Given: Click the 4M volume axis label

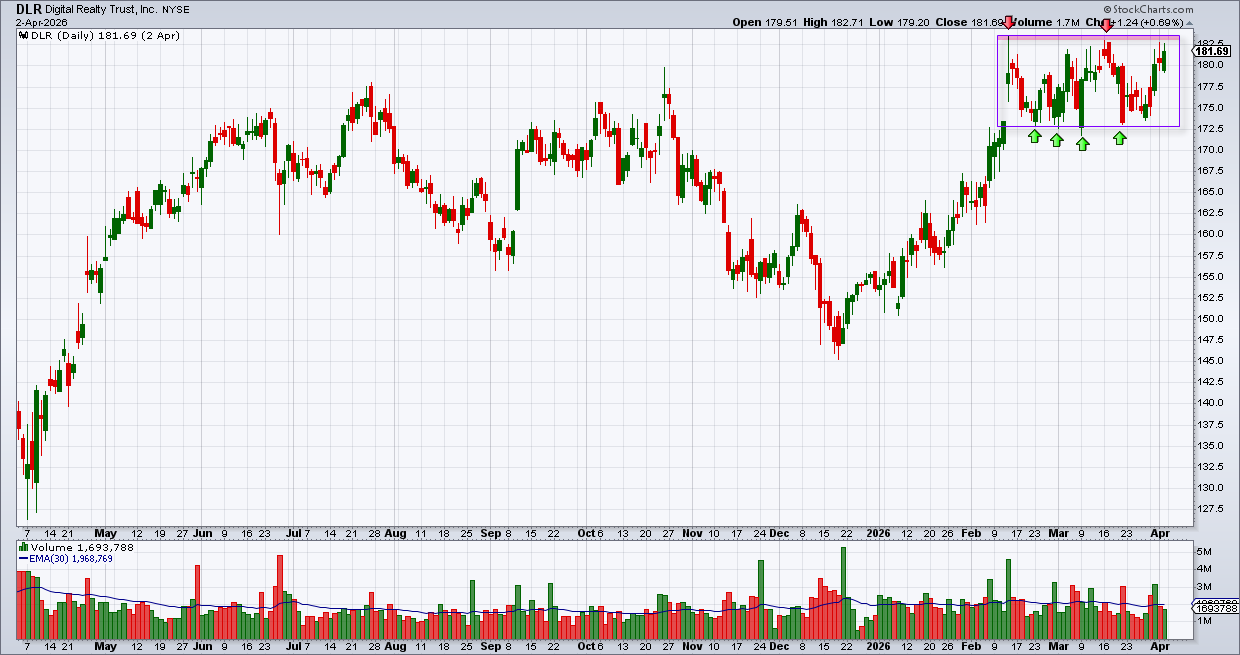Looking at the screenshot, I should pos(1203,569).
